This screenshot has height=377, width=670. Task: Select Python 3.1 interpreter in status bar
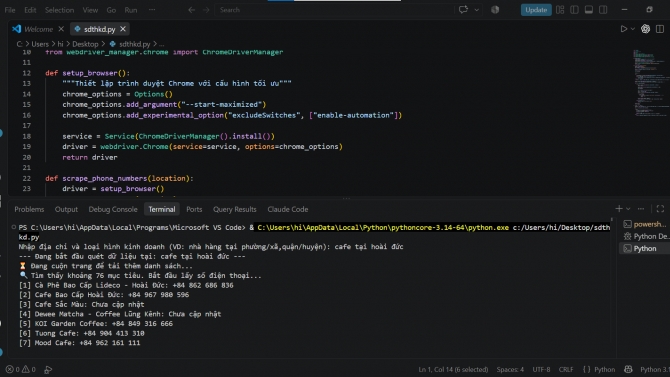(655, 370)
